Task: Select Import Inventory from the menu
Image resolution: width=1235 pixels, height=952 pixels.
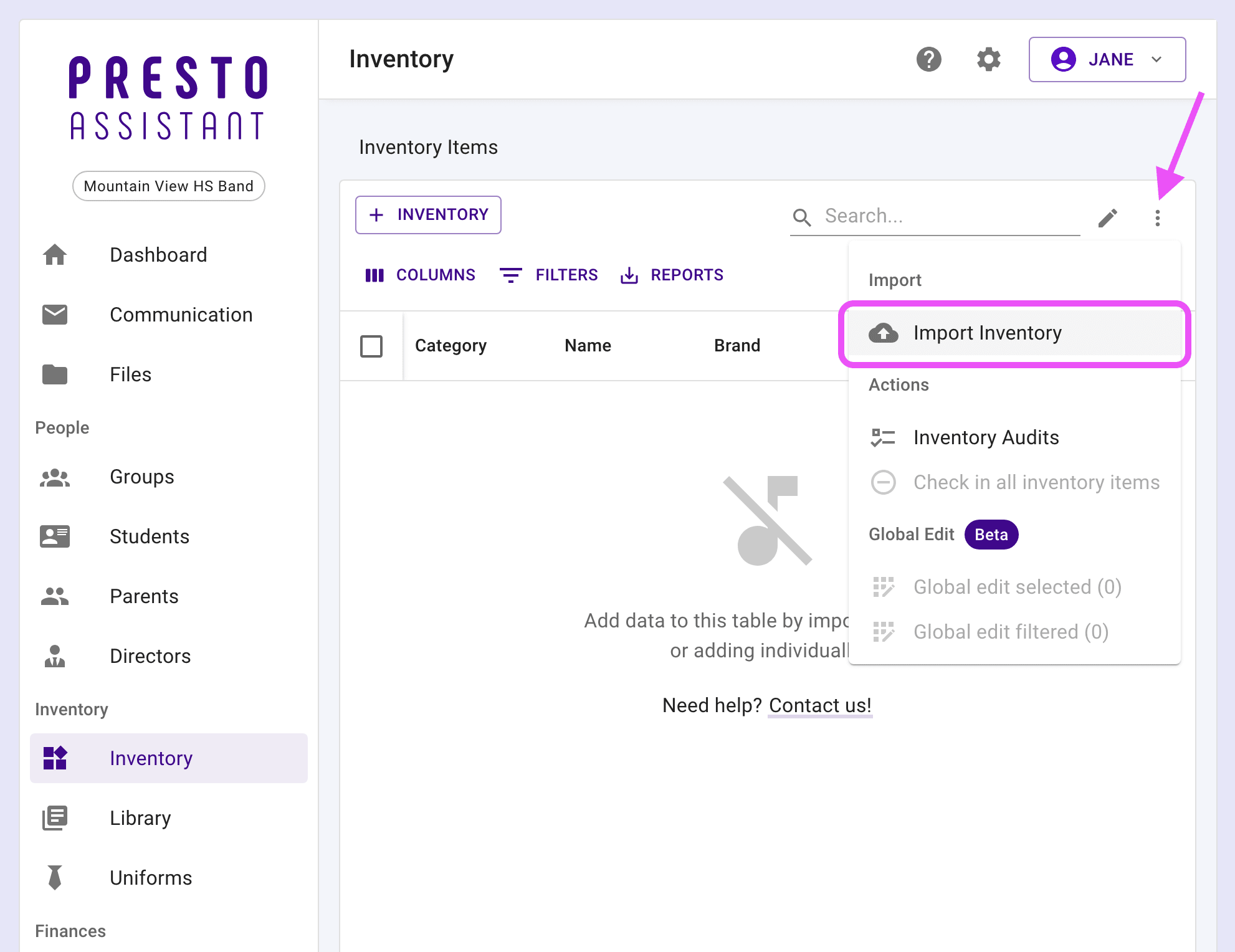Action: click(987, 333)
